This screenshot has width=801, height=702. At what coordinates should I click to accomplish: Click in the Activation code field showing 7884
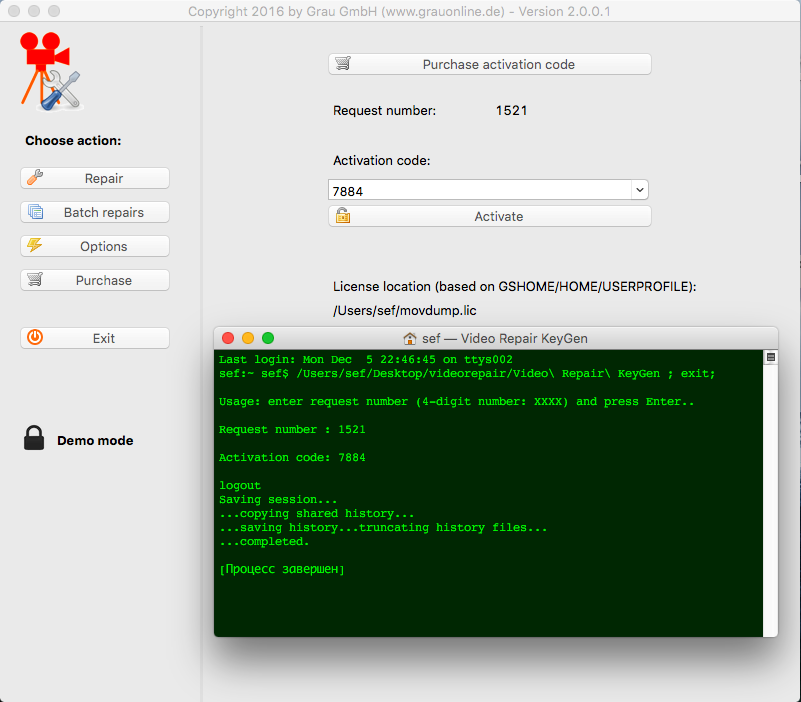(x=480, y=190)
